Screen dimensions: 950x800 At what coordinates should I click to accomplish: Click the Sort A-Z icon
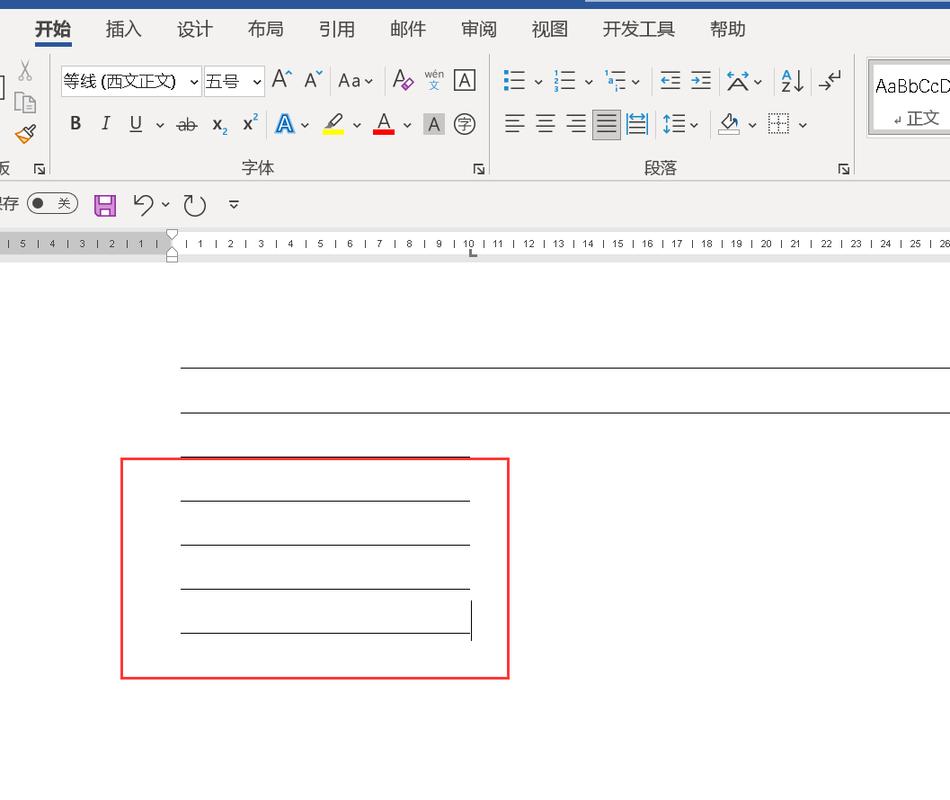(x=792, y=81)
